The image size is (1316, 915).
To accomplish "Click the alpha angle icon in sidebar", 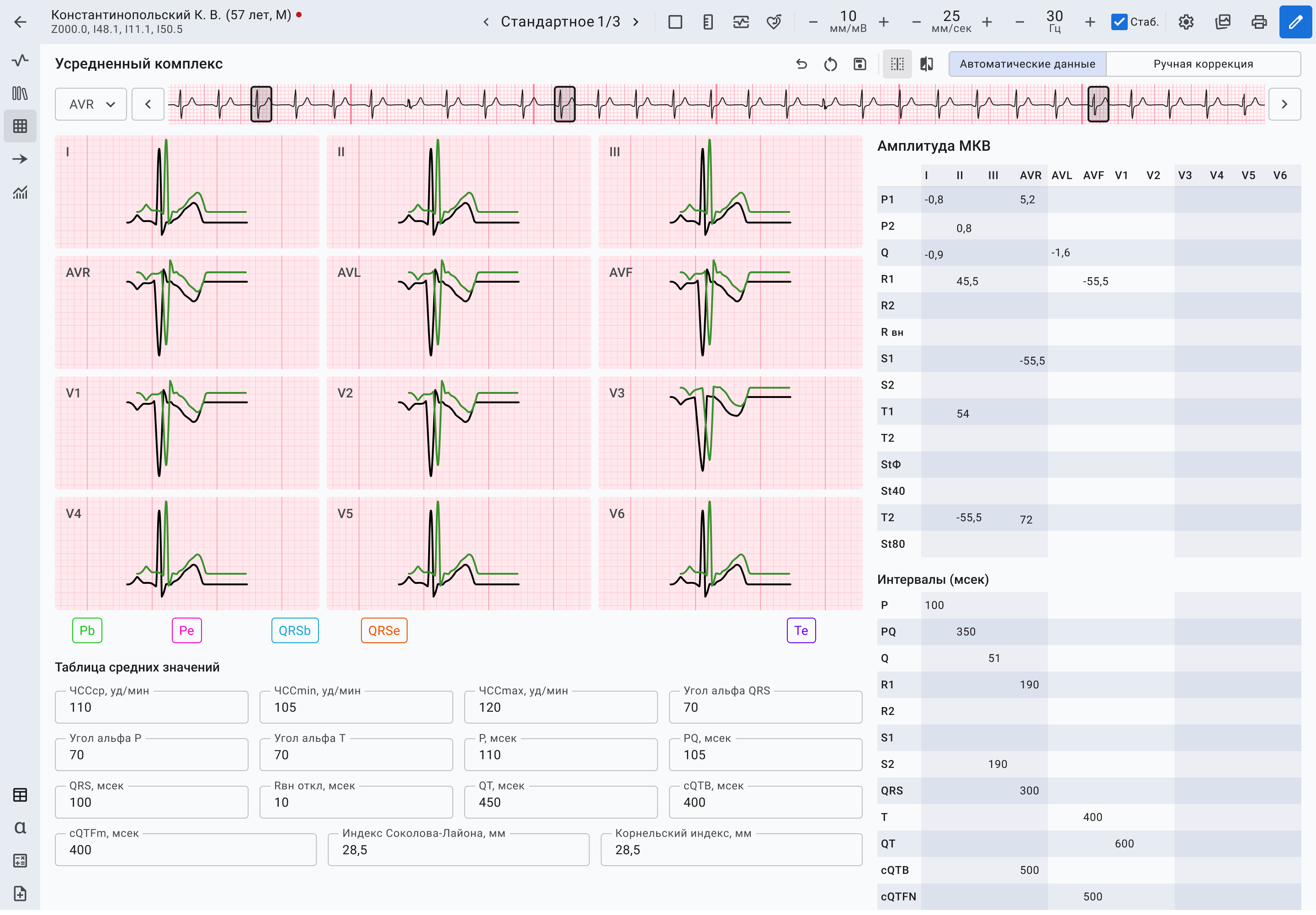I will pos(20,828).
